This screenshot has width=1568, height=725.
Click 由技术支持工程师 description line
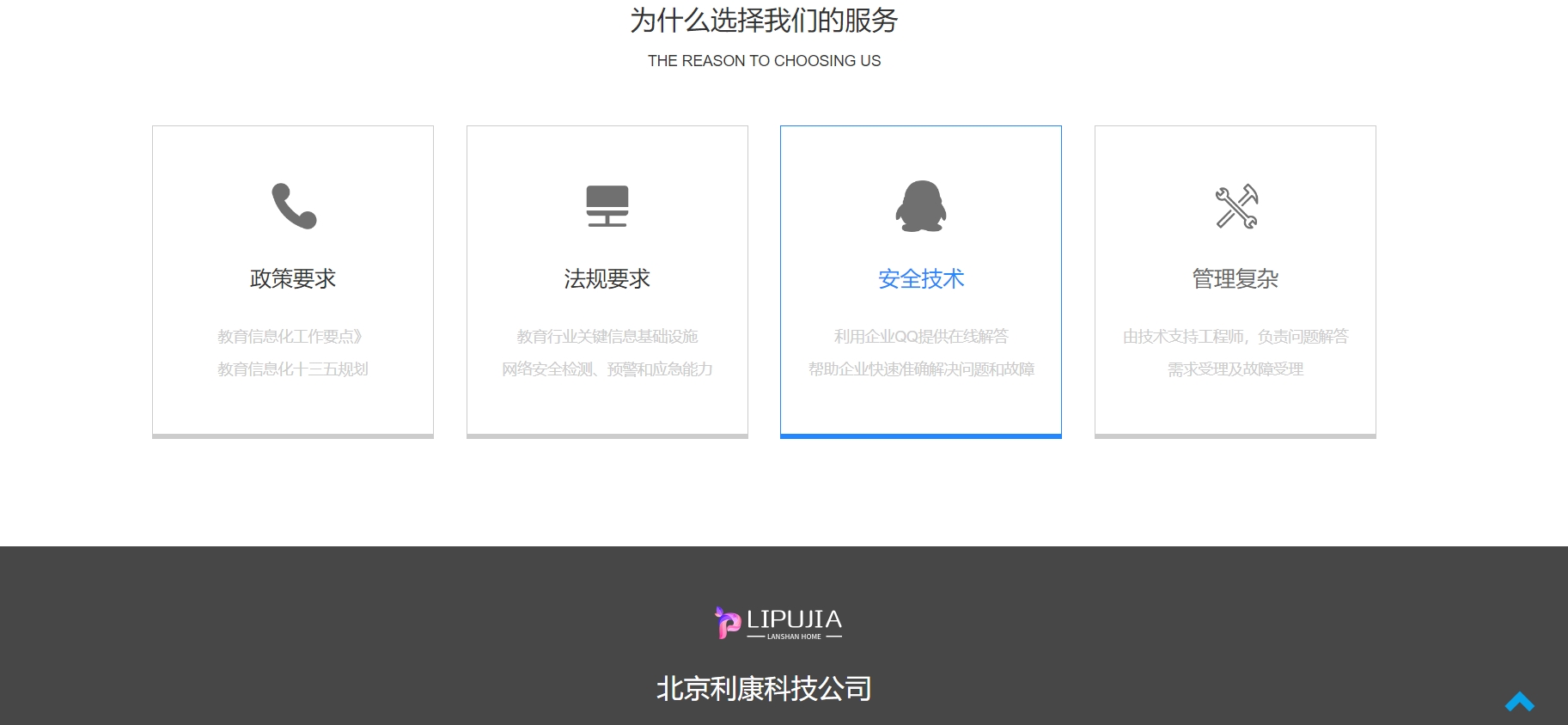1235,337
